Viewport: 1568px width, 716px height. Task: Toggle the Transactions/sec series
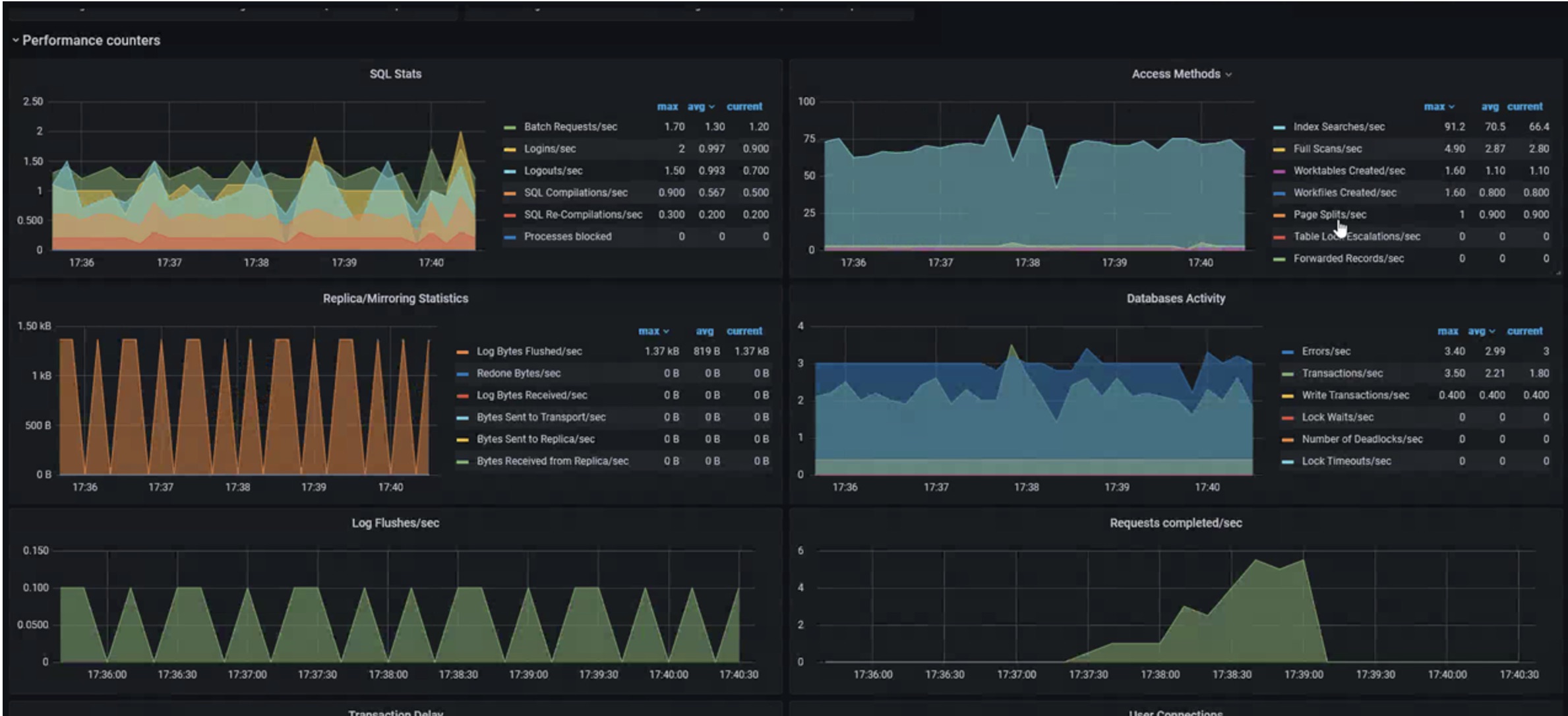[1342, 373]
